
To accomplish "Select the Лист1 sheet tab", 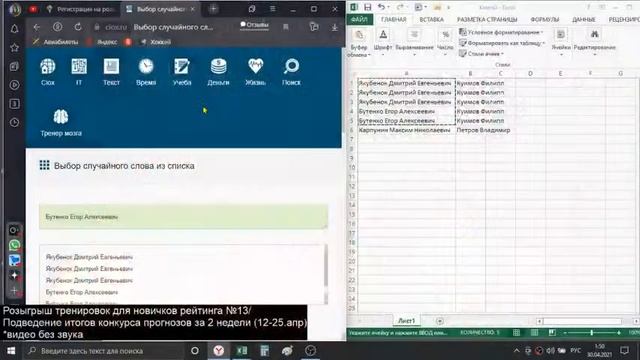I will [407, 321].
